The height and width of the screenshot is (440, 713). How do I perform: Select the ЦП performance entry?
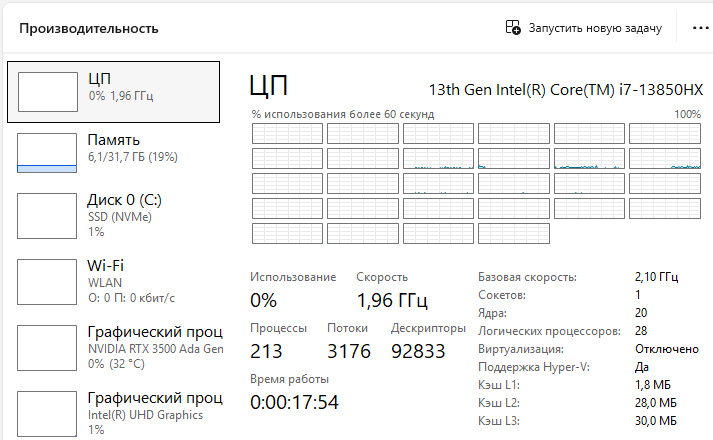coord(113,92)
